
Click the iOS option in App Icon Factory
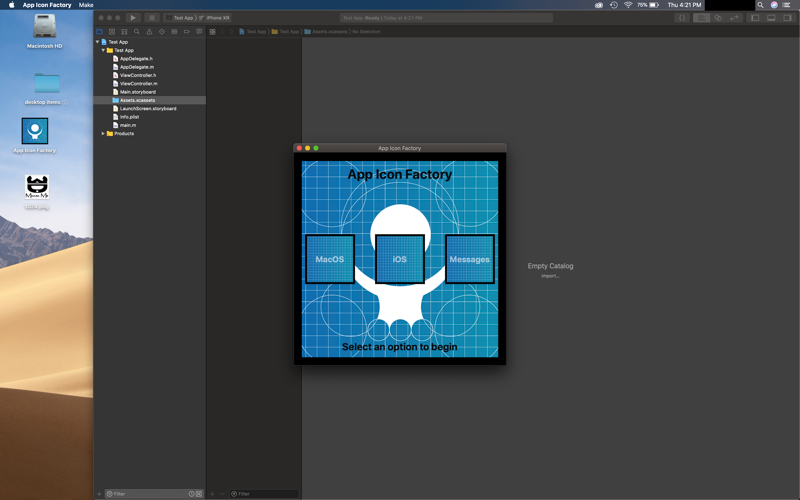pyautogui.click(x=399, y=259)
